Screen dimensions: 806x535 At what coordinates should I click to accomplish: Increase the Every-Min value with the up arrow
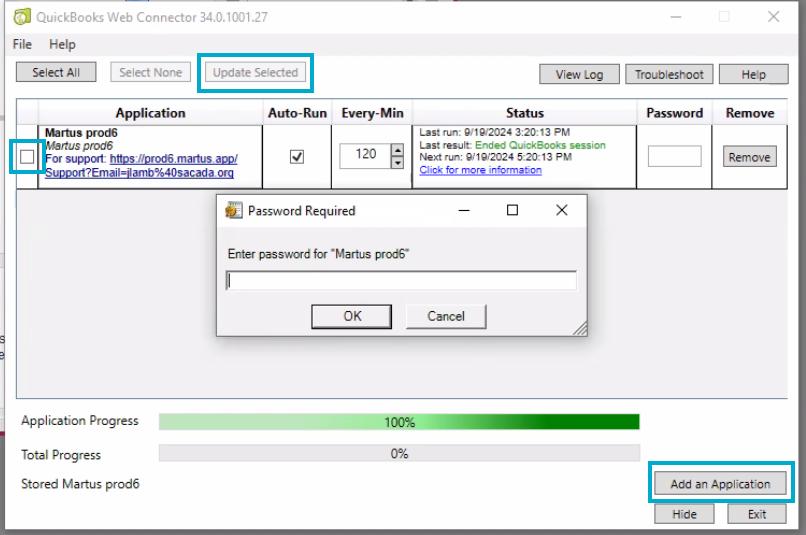[397, 150]
